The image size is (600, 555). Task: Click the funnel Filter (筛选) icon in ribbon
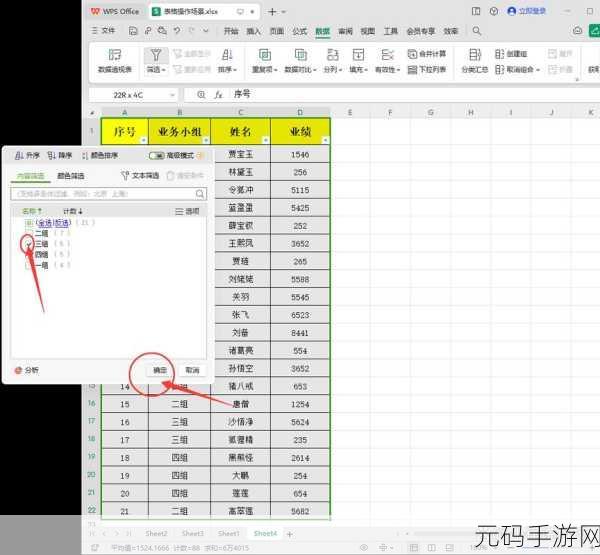(x=156, y=56)
